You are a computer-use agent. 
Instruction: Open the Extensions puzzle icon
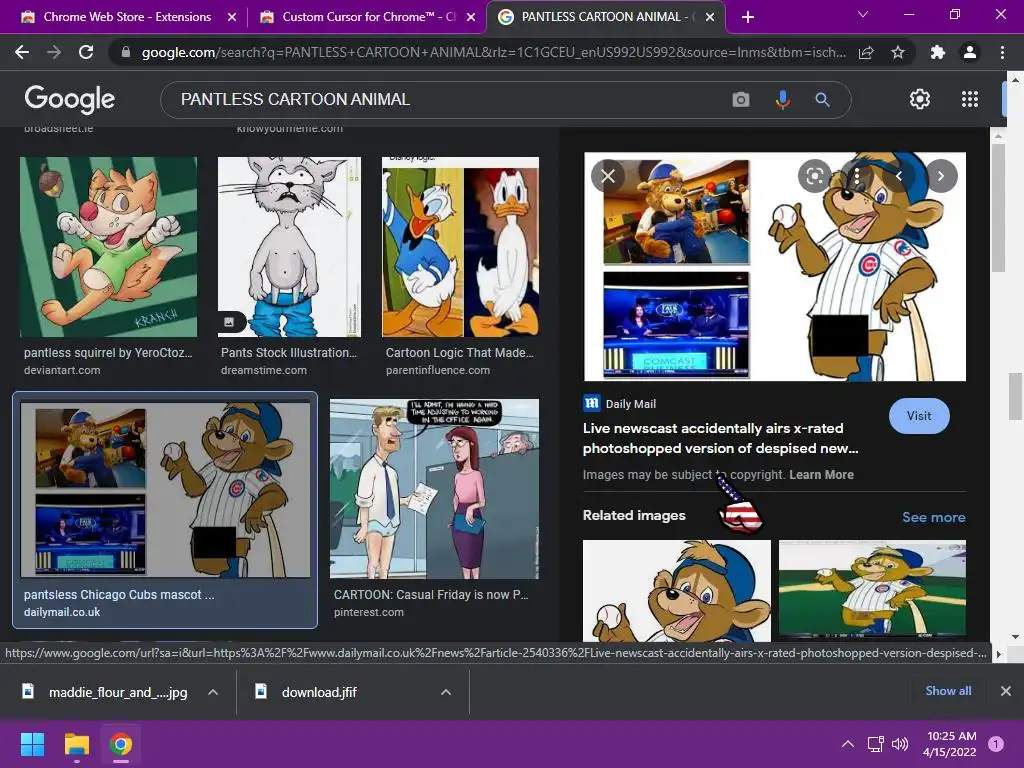click(938, 52)
